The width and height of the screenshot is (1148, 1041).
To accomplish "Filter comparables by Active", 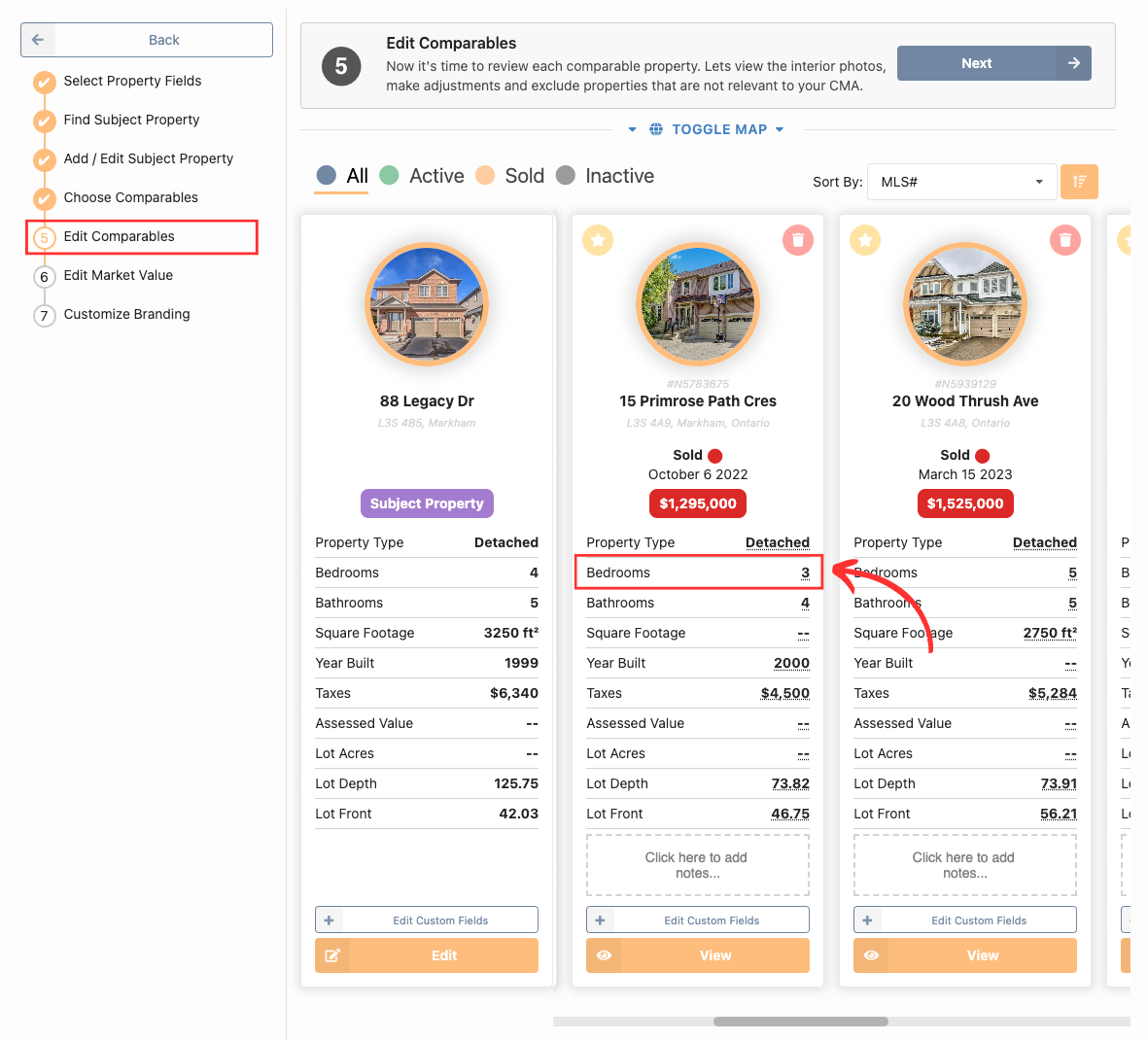I will pos(422,176).
